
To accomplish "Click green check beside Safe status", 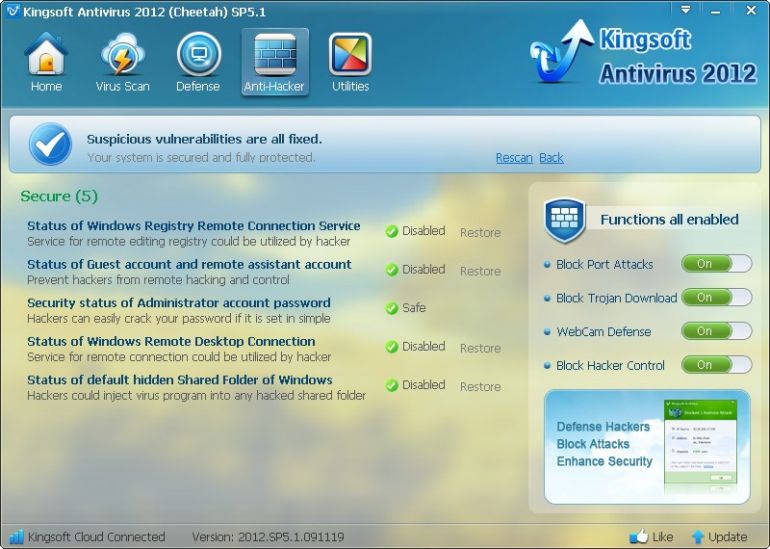I will (391, 308).
